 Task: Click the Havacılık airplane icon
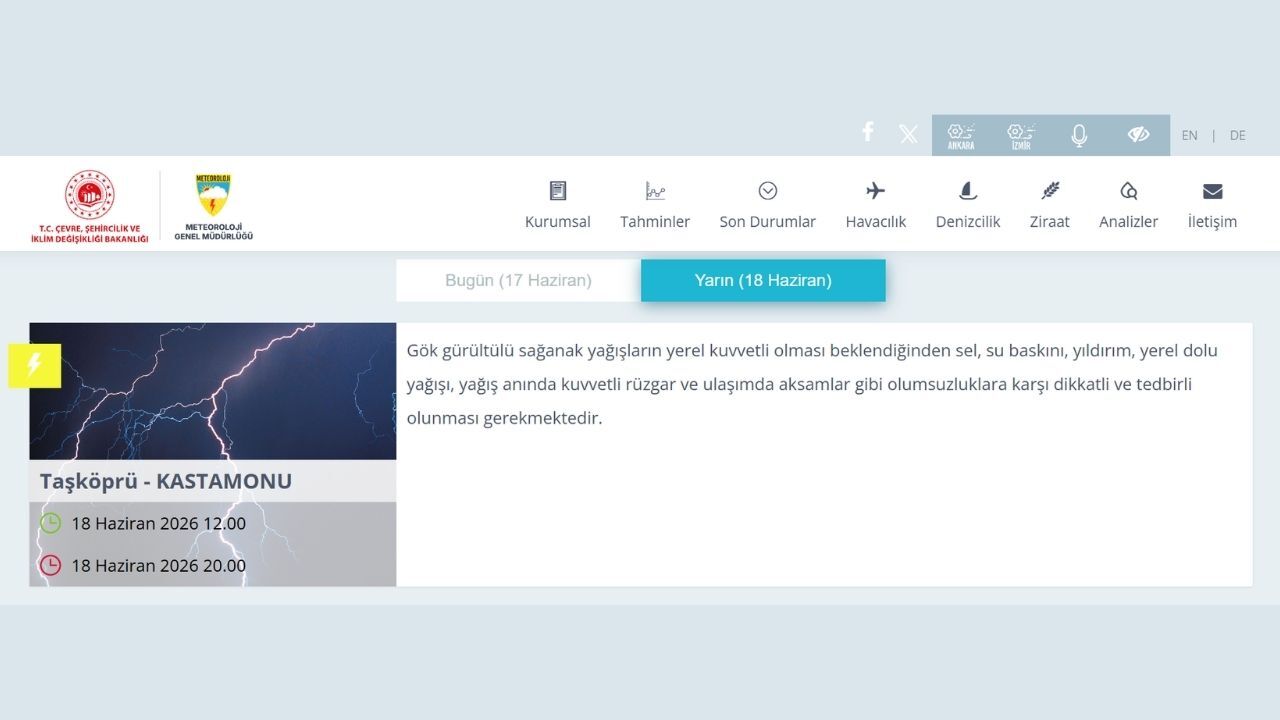(x=876, y=191)
